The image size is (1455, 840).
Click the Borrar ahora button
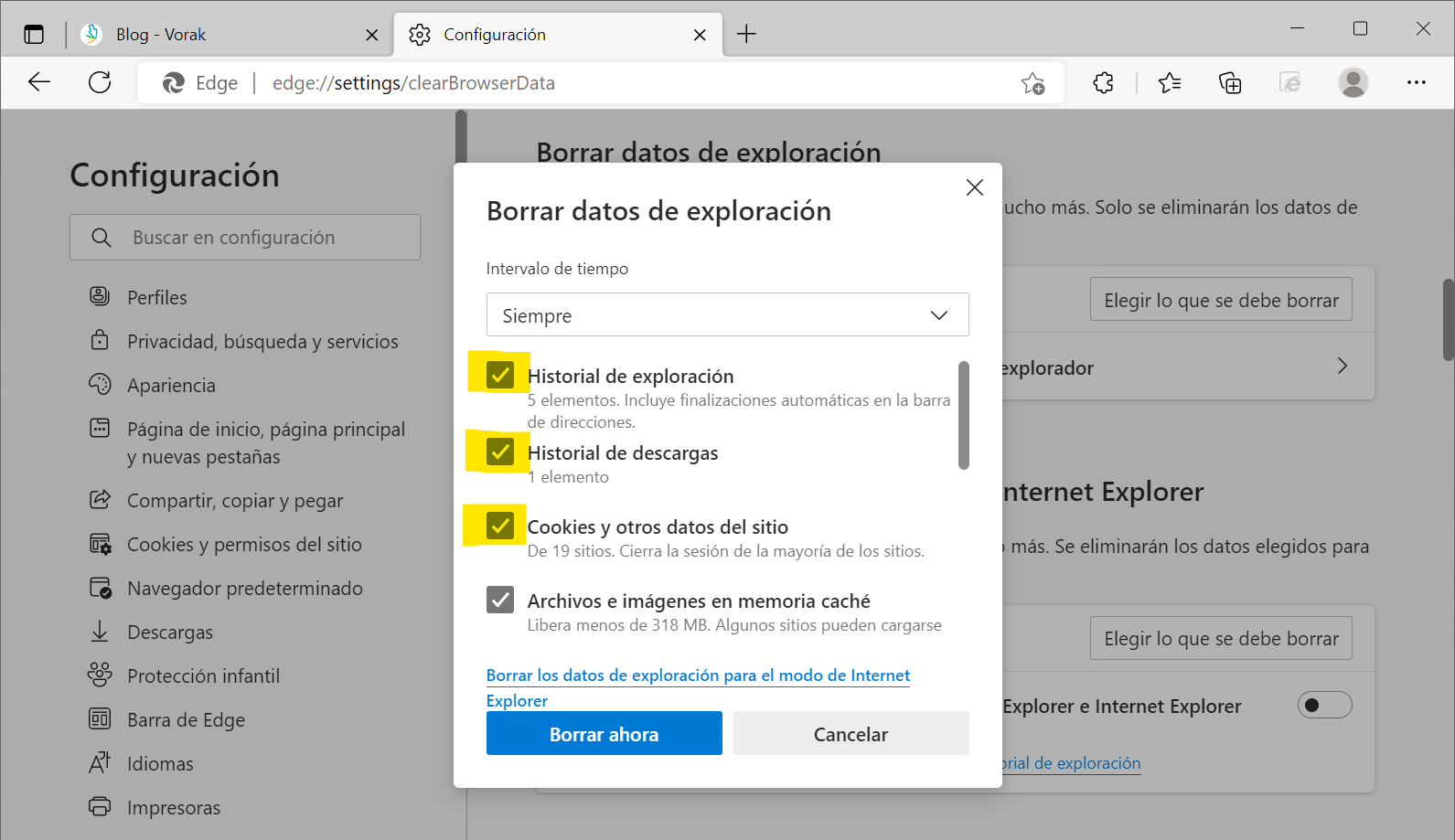[x=604, y=733]
